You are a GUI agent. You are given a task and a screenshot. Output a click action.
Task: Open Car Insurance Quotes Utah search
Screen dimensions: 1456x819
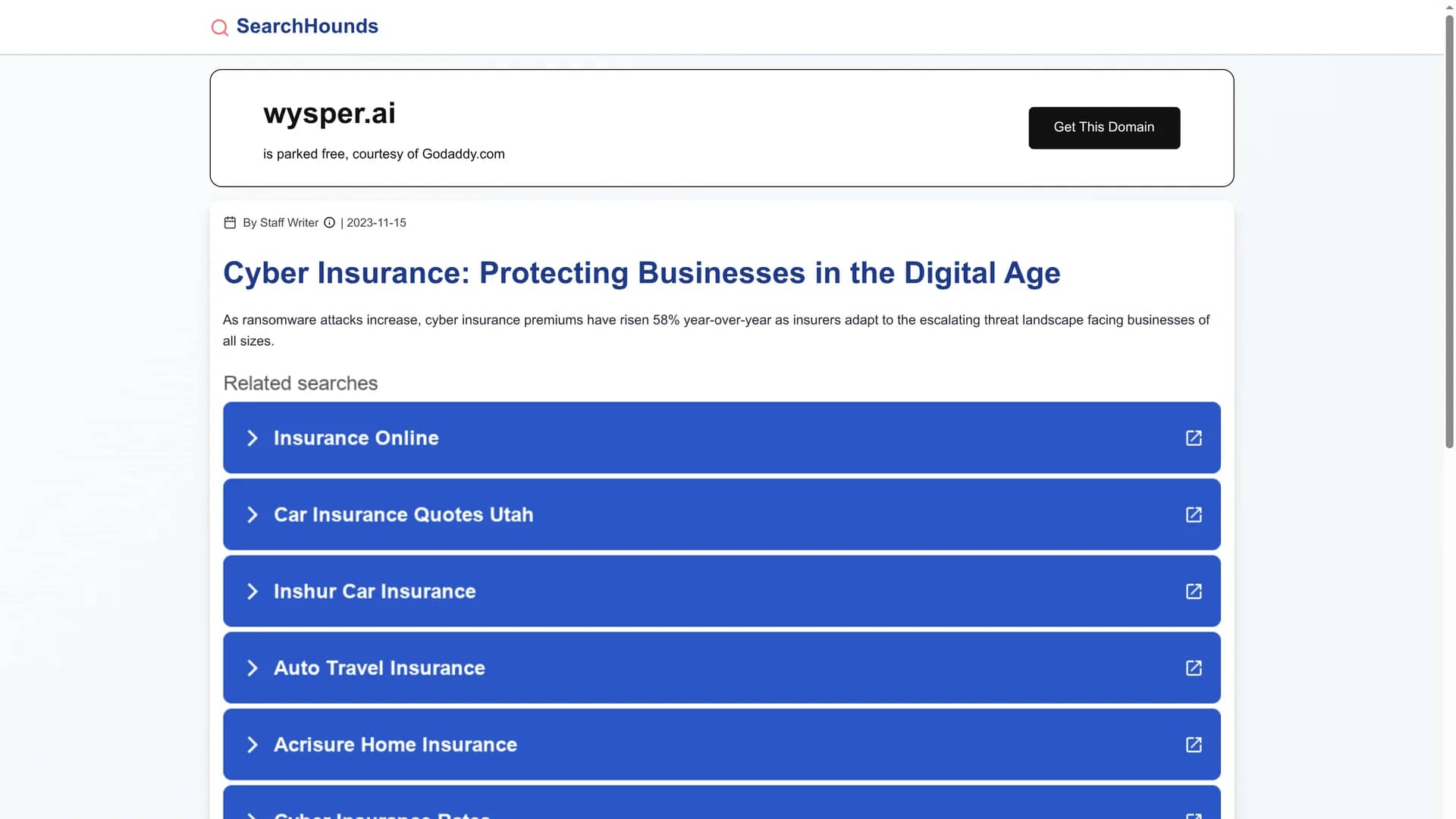click(721, 514)
